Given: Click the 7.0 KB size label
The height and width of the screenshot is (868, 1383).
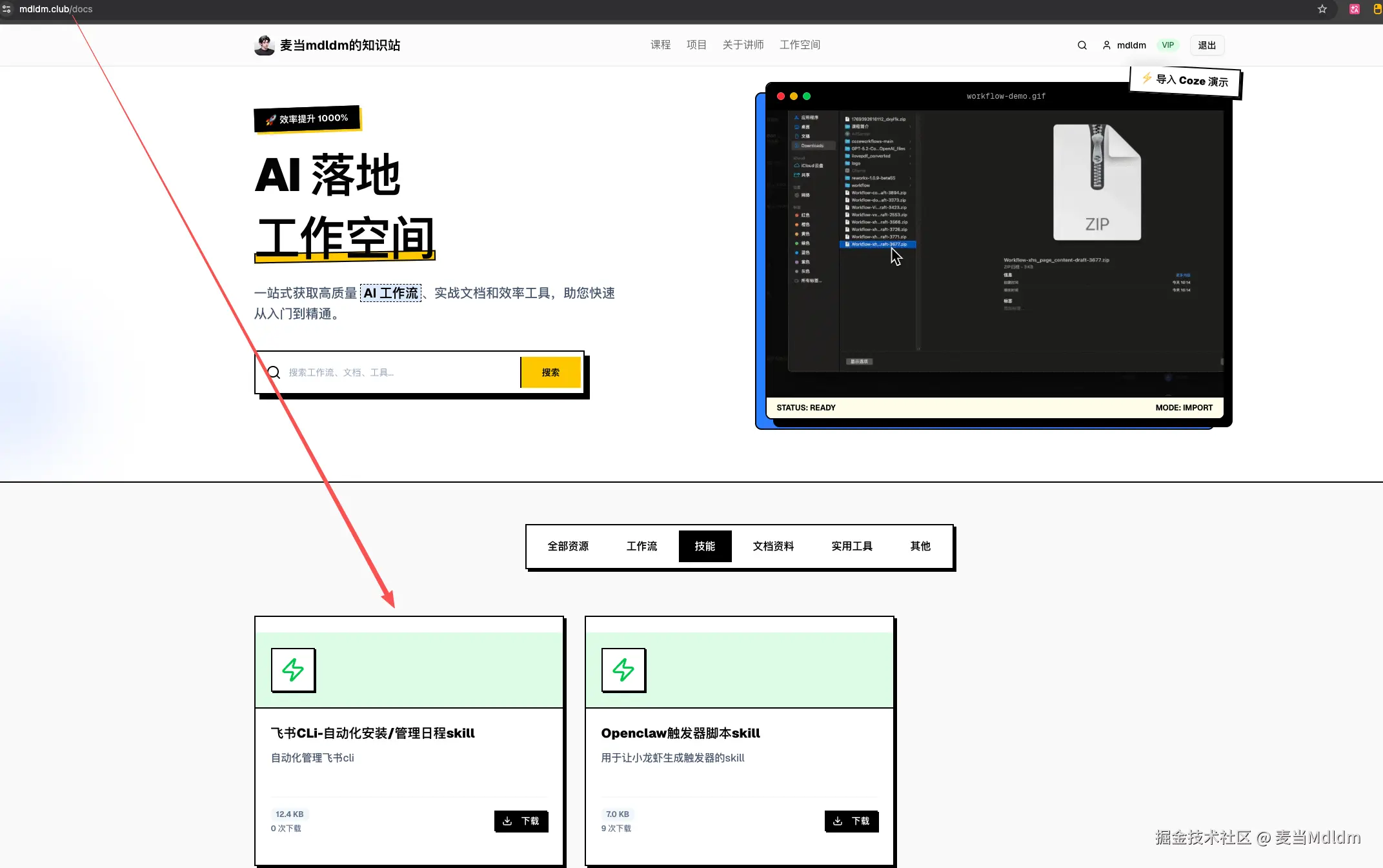Looking at the screenshot, I should (x=617, y=814).
